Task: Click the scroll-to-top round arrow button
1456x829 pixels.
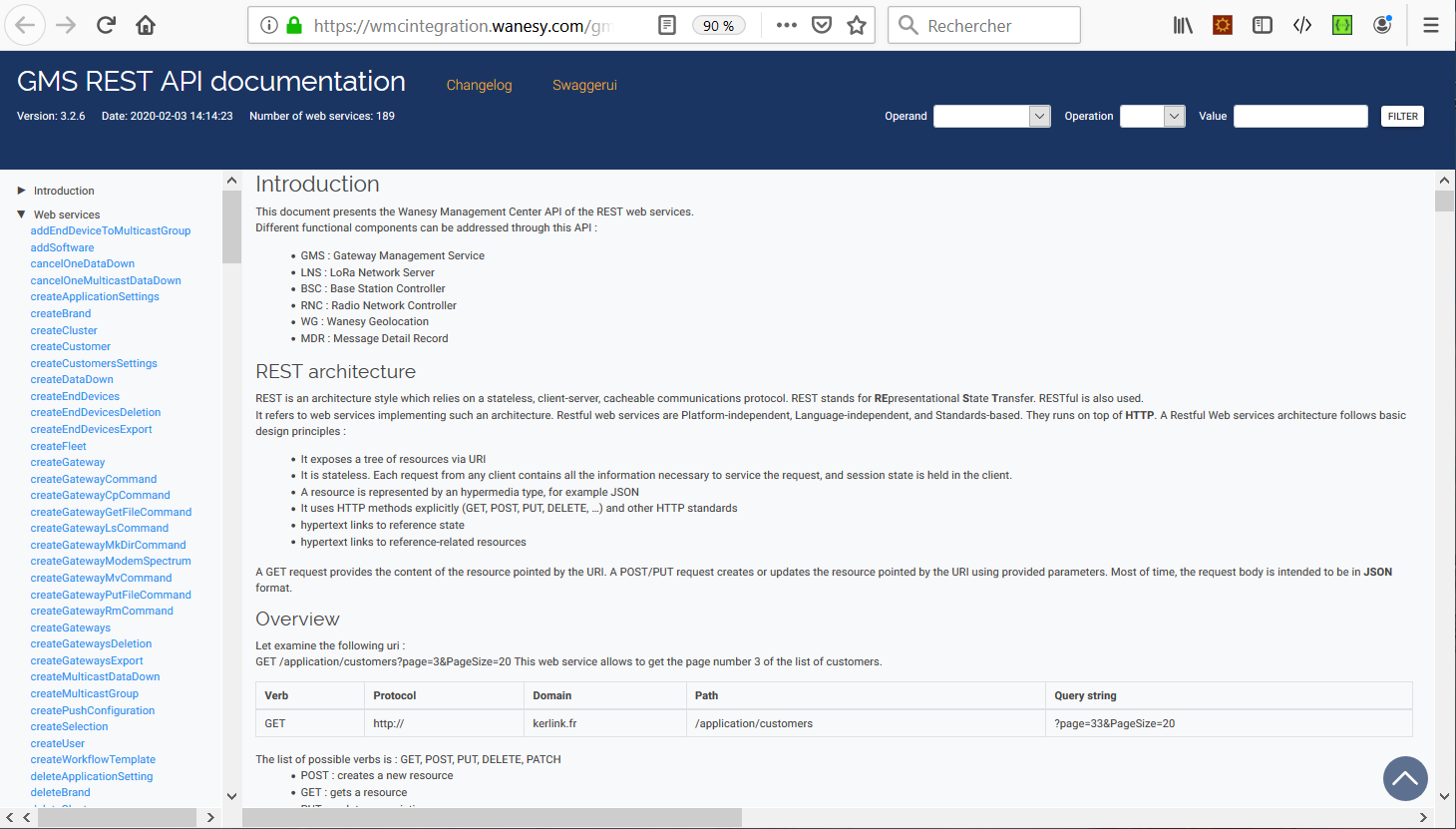Action: (1405, 778)
